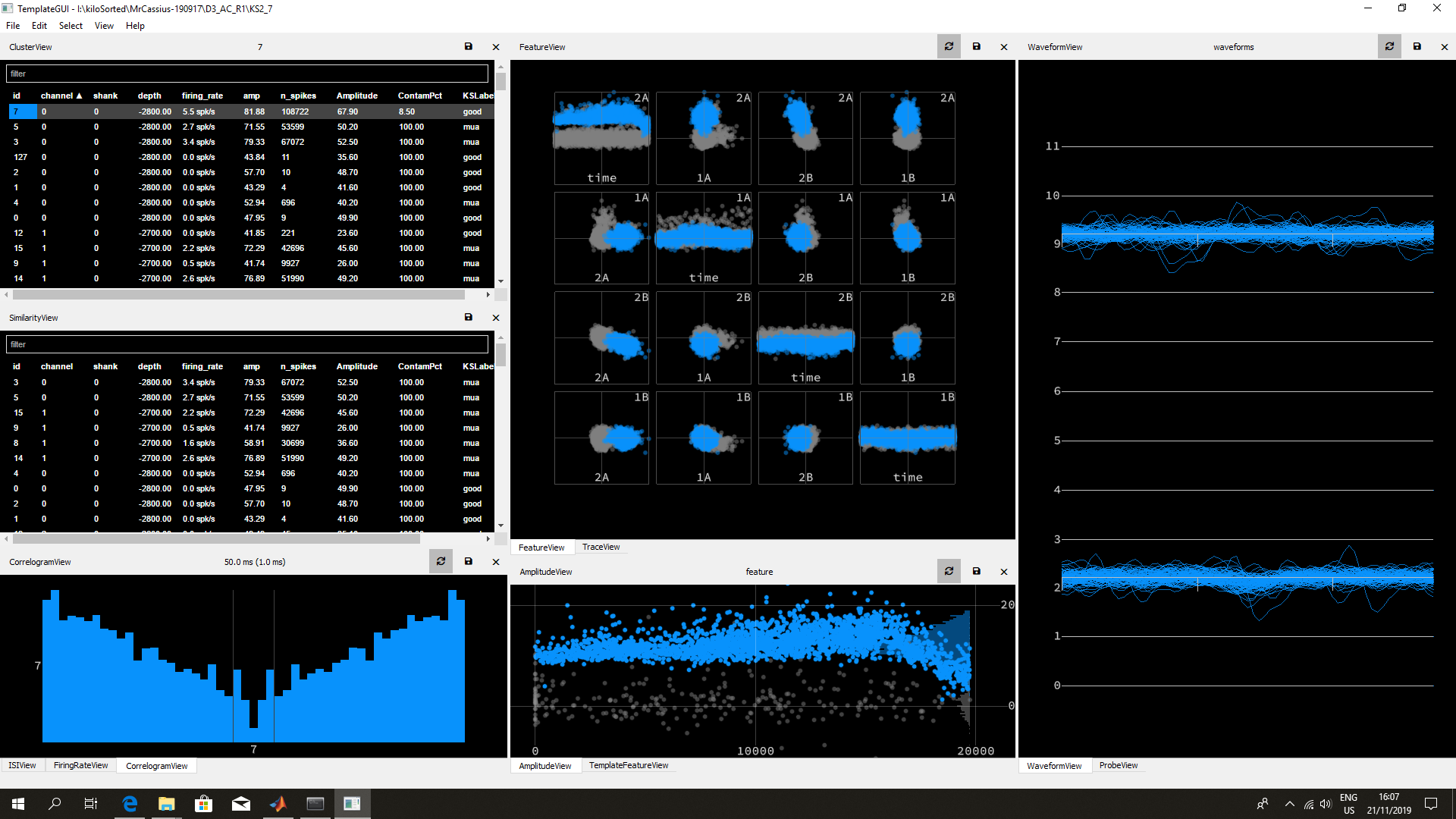Switch to the FiringRateView tab
Image resolution: width=1456 pixels, height=819 pixels.
(x=80, y=765)
